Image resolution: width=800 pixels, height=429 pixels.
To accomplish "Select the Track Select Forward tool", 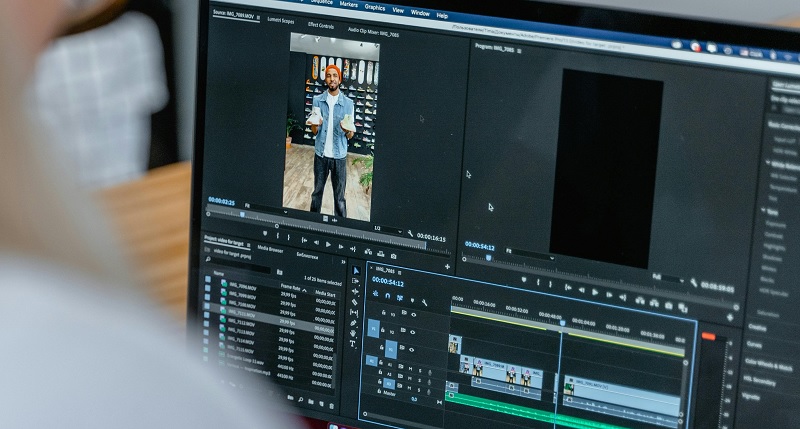I will coord(355,282).
